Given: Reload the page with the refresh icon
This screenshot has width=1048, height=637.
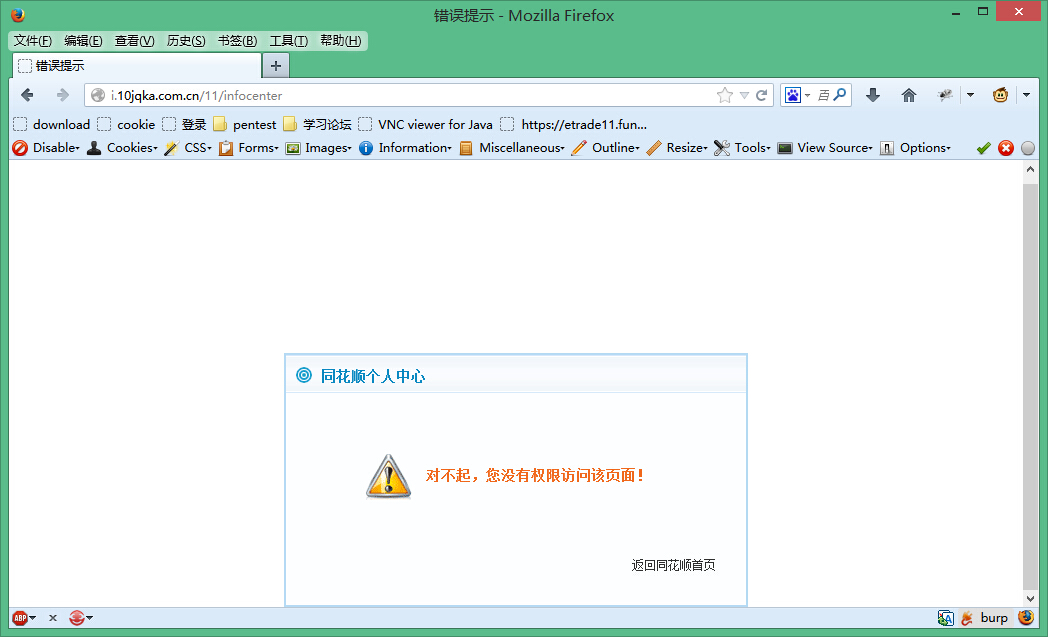Looking at the screenshot, I should (761, 96).
